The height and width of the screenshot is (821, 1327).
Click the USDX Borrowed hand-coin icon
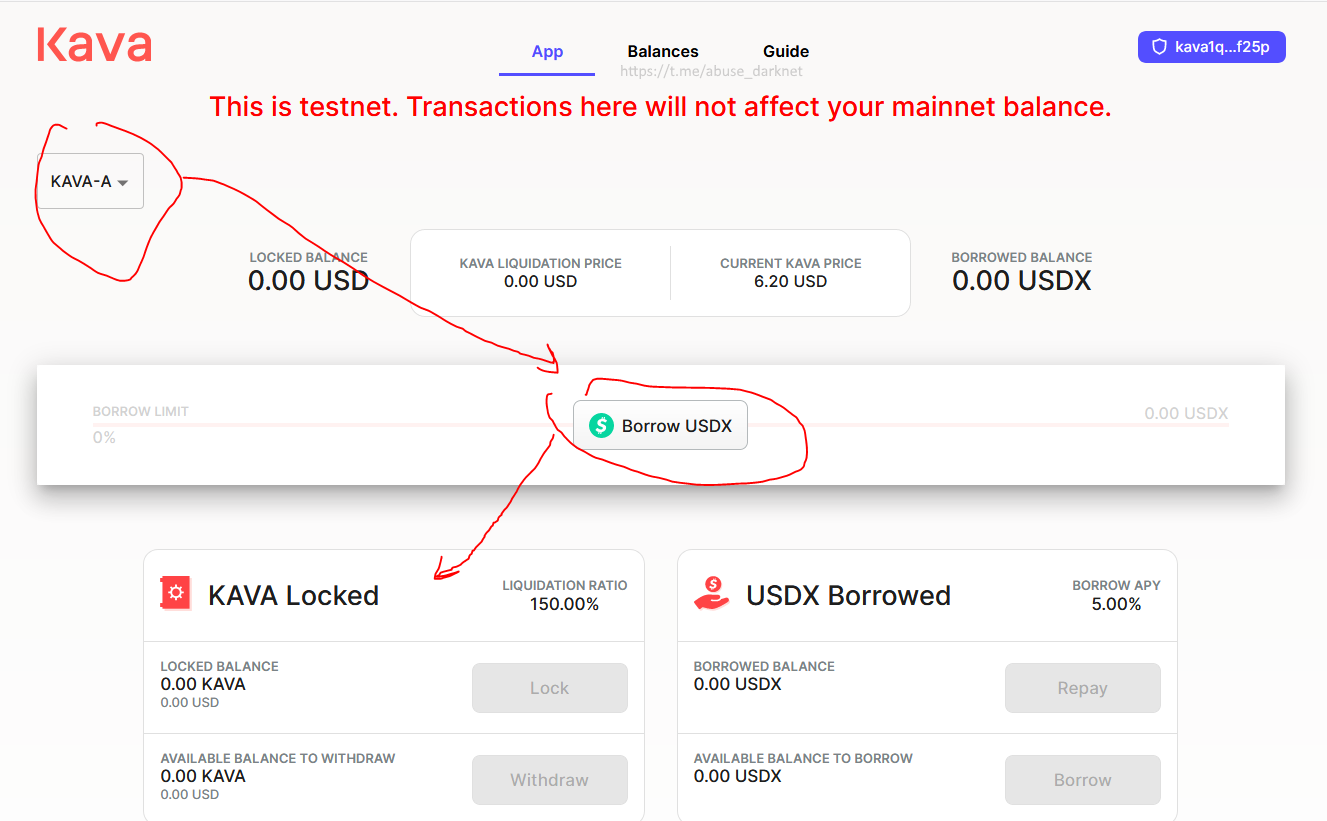(712, 593)
